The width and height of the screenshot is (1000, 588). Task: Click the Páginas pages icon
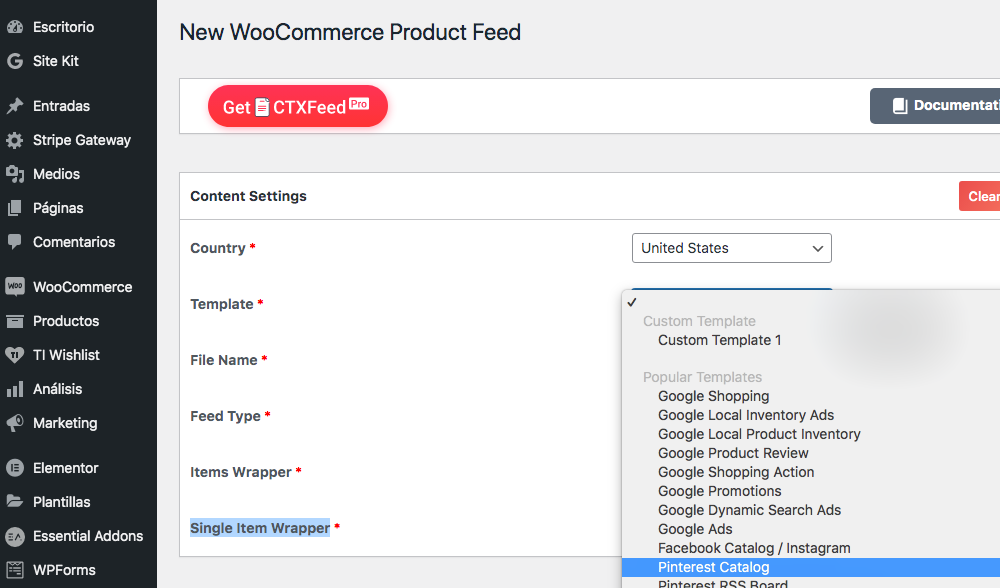pyautogui.click(x=15, y=208)
